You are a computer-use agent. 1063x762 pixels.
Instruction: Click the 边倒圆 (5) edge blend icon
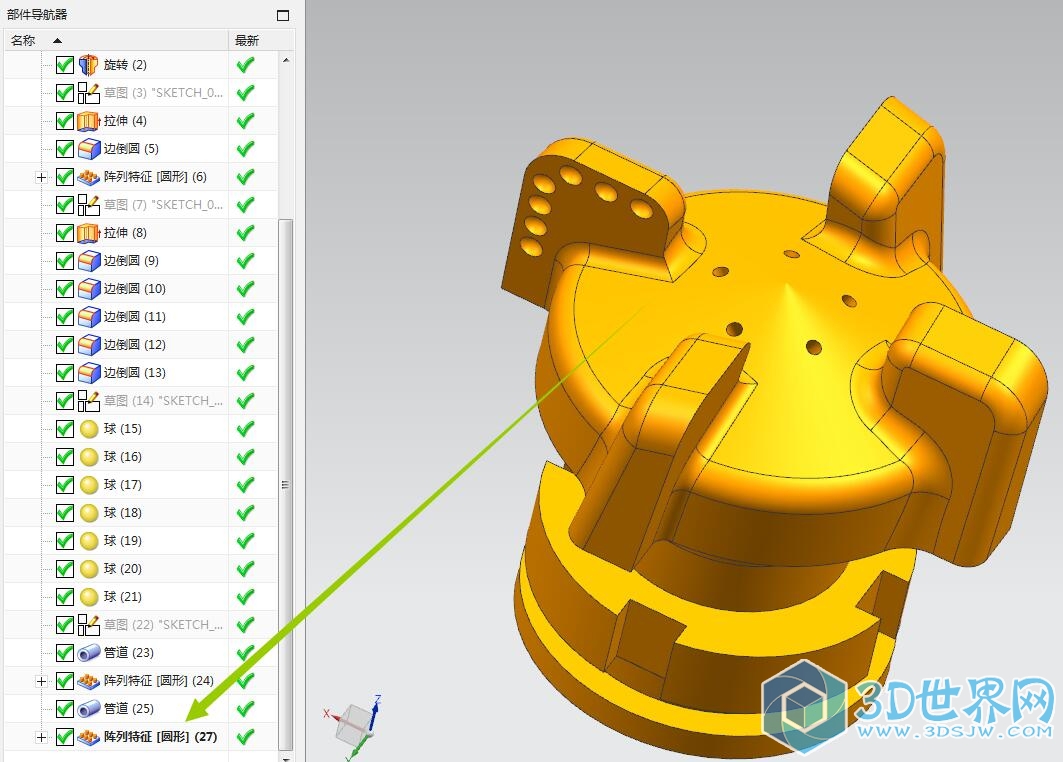click(x=89, y=149)
